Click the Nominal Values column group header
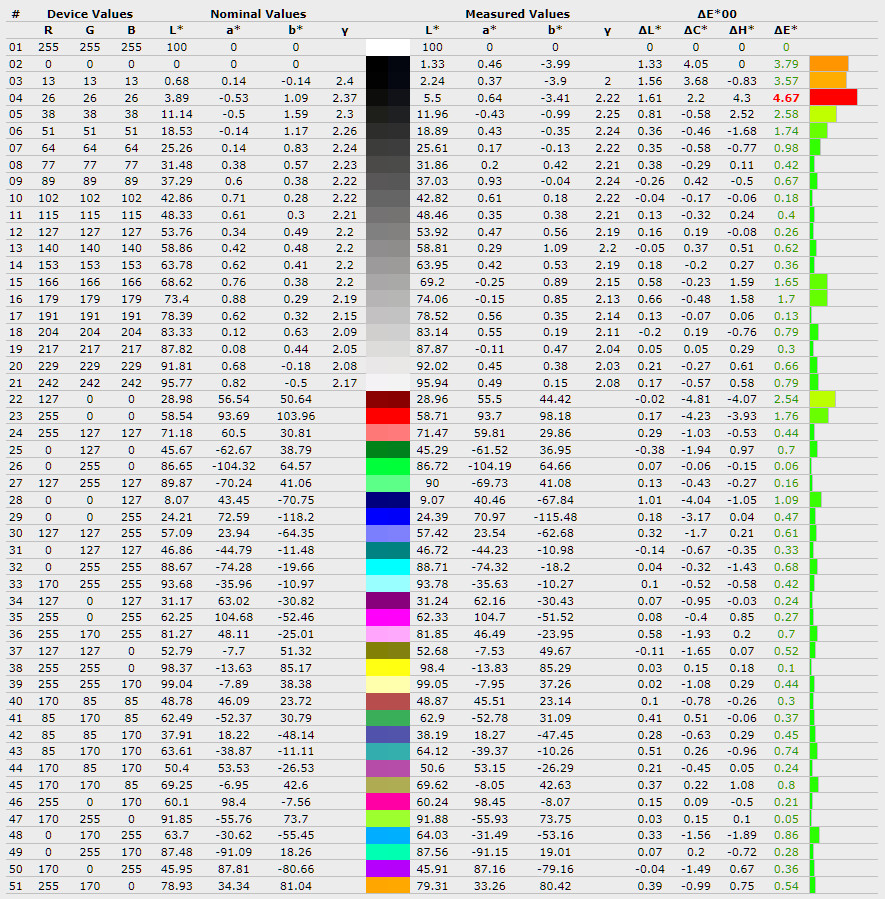 (x=258, y=14)
